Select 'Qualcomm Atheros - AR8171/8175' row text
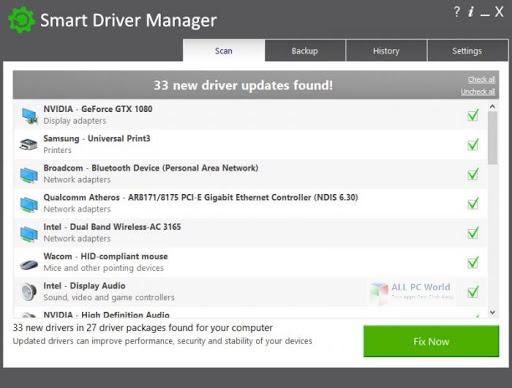This screenshot has width=512, height=388. 201,197
